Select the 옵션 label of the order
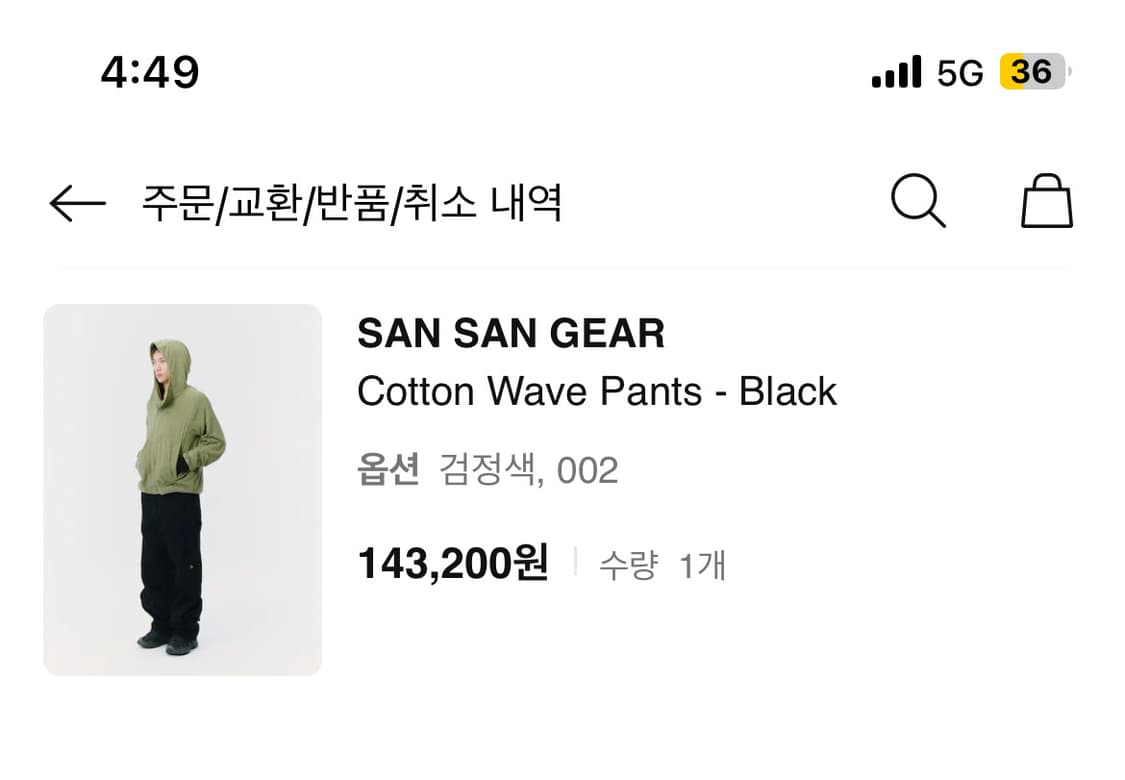This screenshot has height=780, width=1125. tap(390, 470)
